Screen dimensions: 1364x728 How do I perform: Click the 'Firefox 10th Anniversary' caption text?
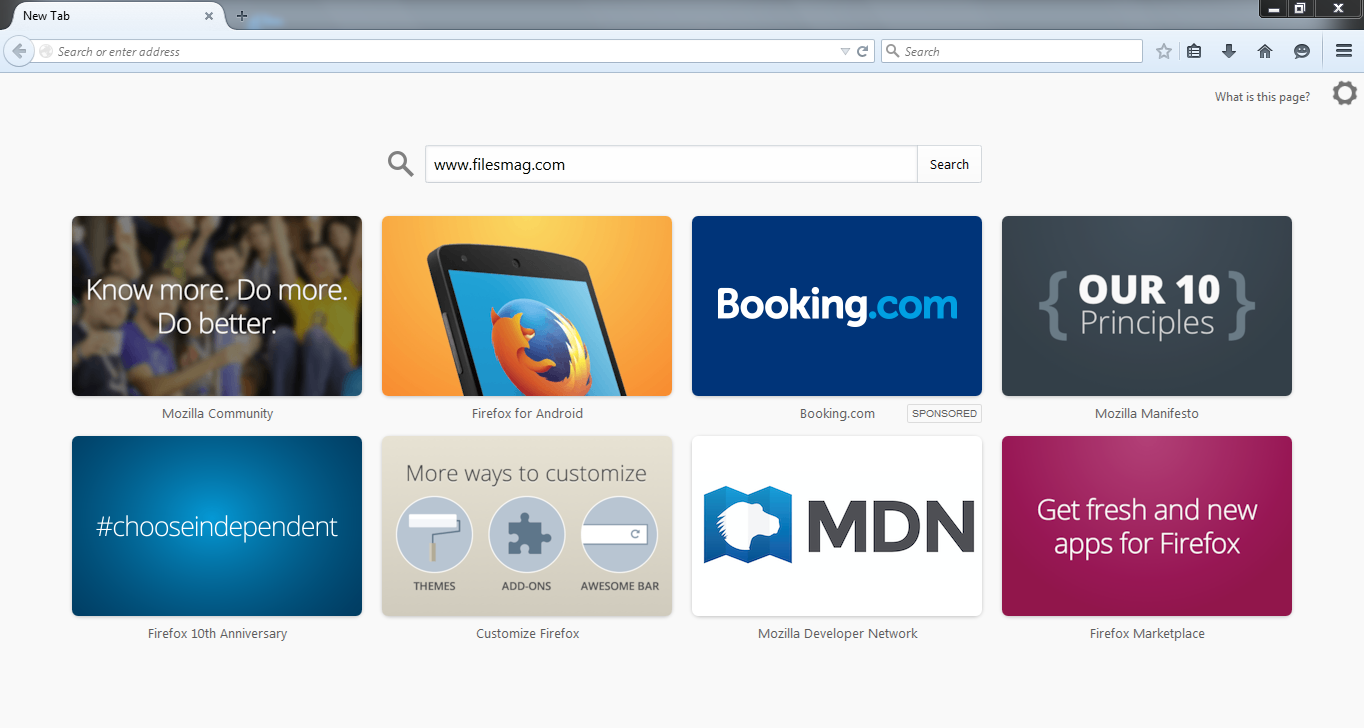[x=217, y=634]
